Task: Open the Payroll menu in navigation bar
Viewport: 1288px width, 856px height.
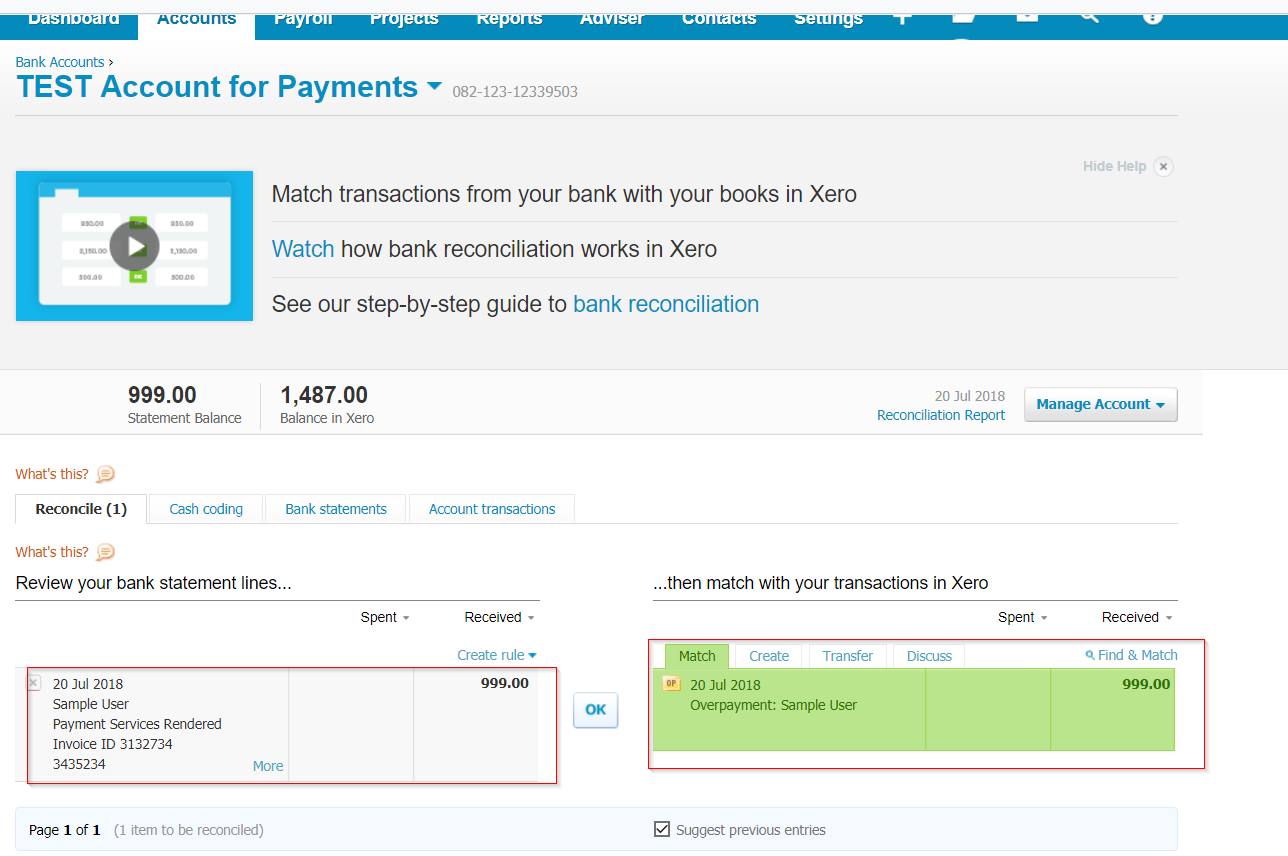Action: tap(303, 18)
